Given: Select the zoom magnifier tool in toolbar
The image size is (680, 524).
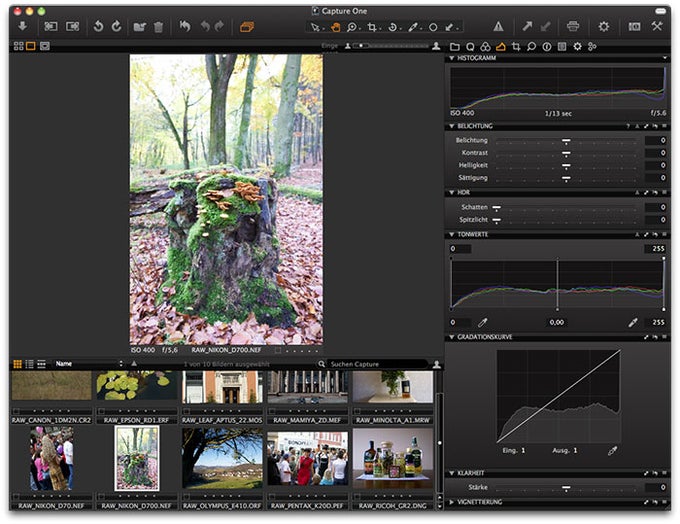Looking at the screenshot, I should point(352,27).
